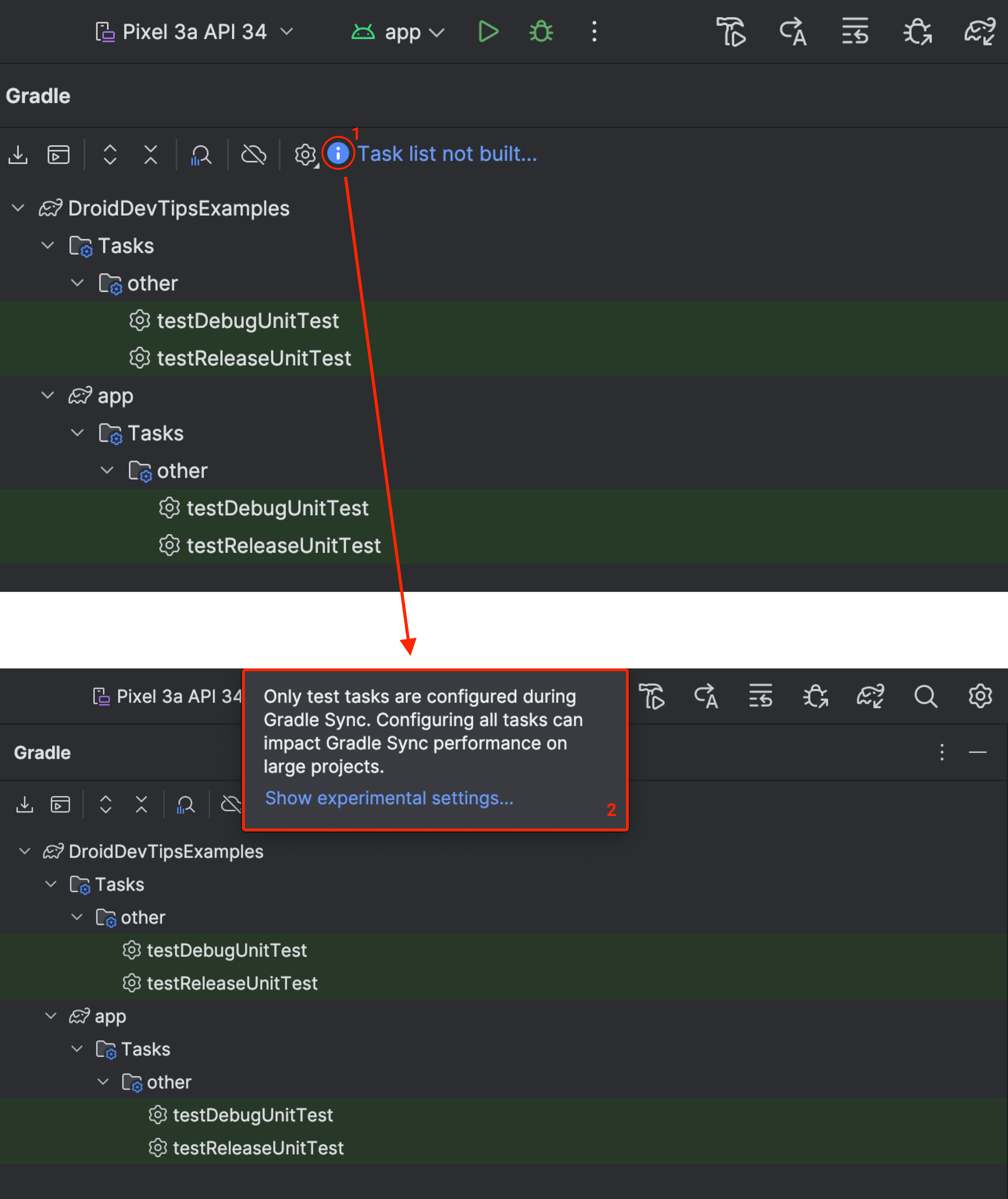
Task: Click top toolbar Apply Changes icon with A
Action: coord(793,32)
